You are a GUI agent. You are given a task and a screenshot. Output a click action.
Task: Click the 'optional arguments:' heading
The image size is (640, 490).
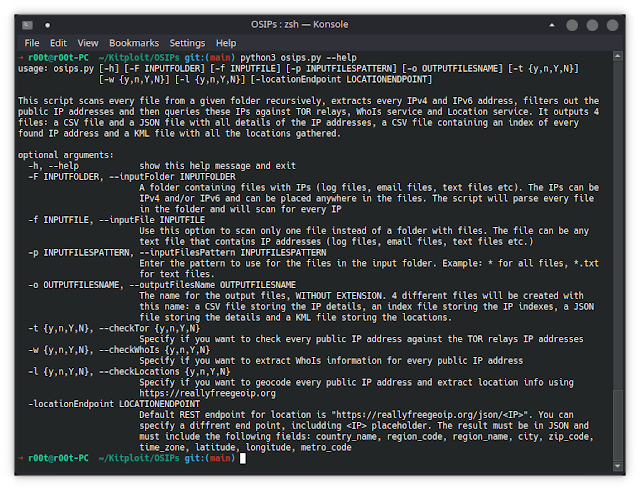pos(66,155)
